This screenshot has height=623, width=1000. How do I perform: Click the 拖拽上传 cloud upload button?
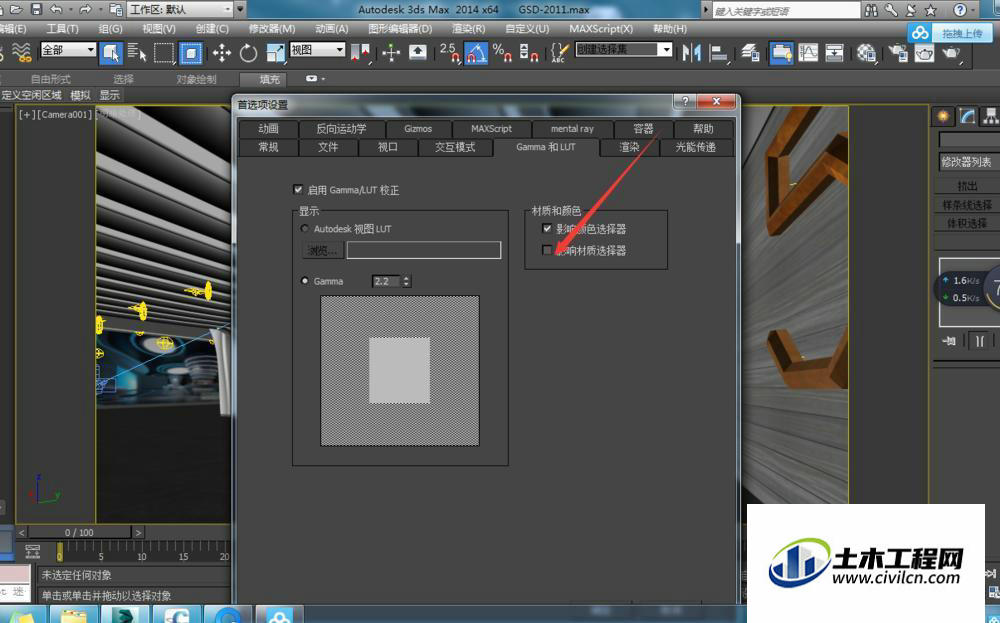tap(950, 33)
